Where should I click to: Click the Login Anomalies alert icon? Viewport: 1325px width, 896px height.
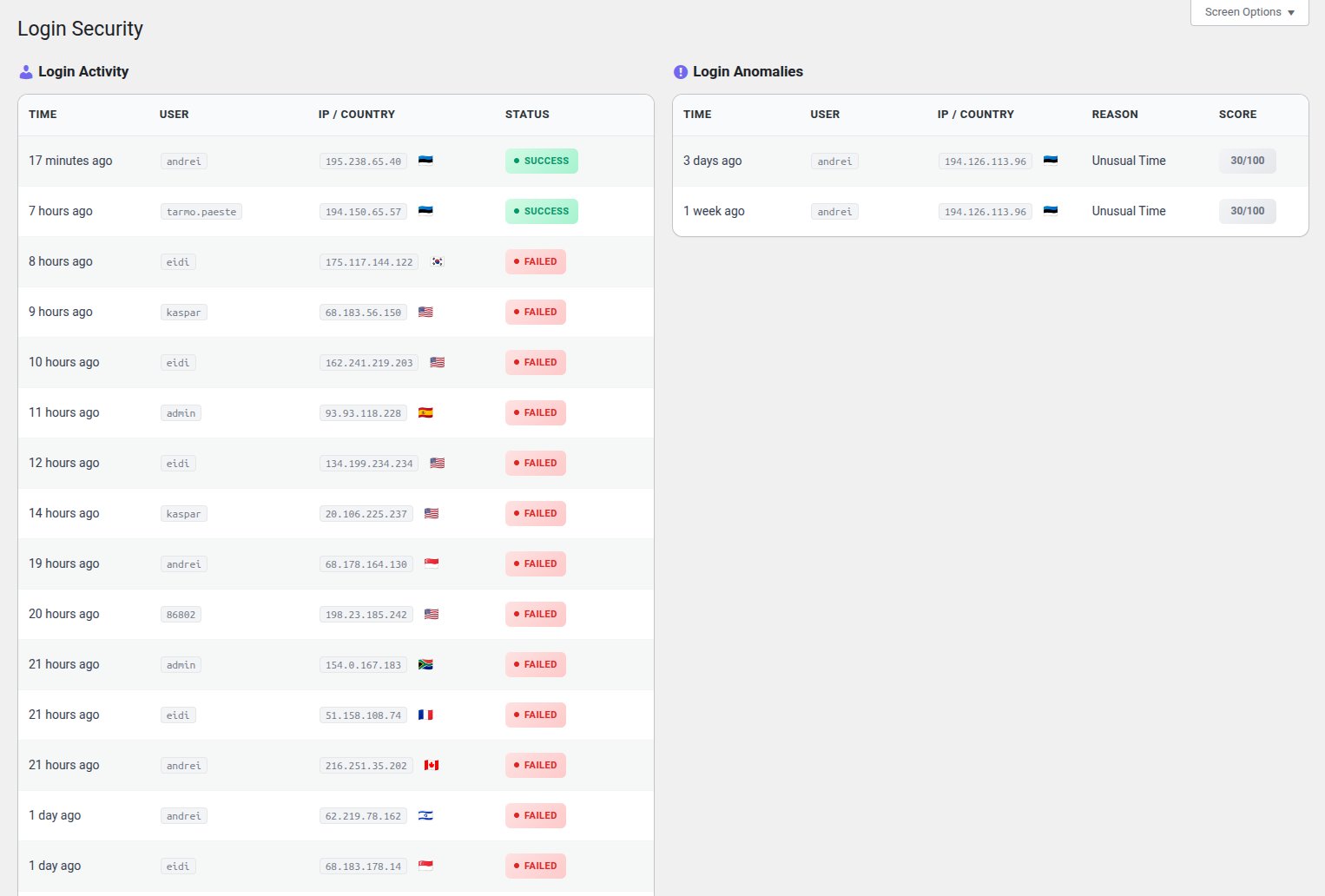coord(680,71)
